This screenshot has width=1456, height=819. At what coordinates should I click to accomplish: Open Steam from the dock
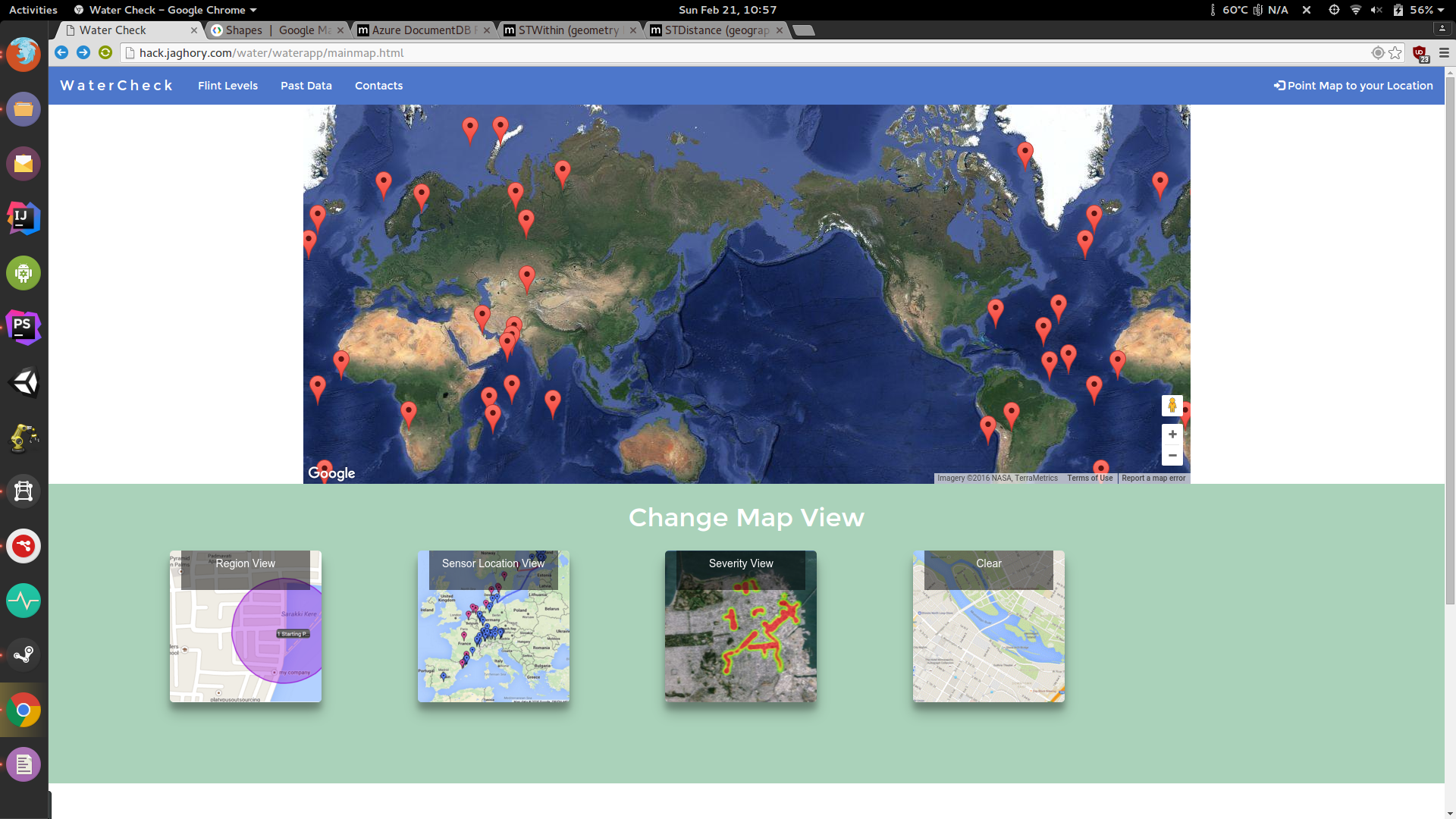pyautogui.click(x=24, y=655)
